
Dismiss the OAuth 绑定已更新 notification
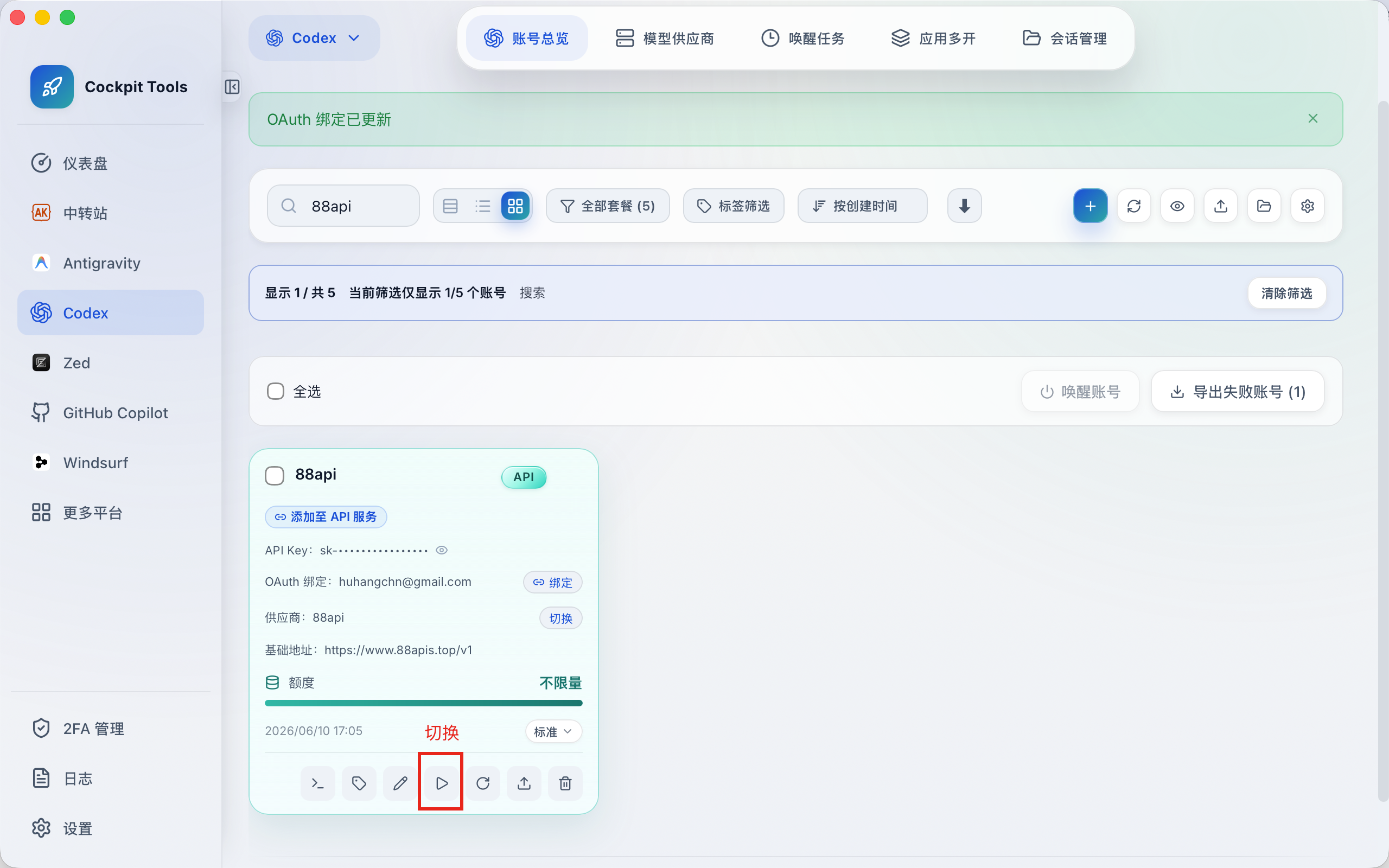pyautogui.click(x=1312, y=118)
